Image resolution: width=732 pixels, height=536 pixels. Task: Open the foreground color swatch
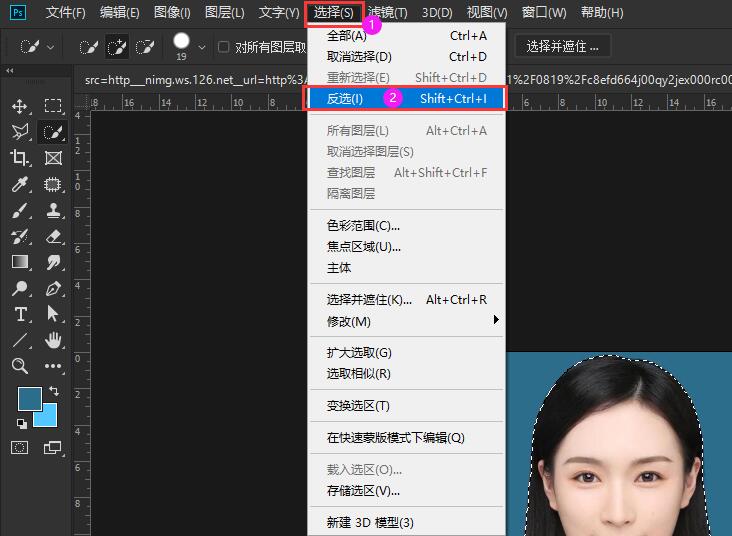[x=30, y=398]
